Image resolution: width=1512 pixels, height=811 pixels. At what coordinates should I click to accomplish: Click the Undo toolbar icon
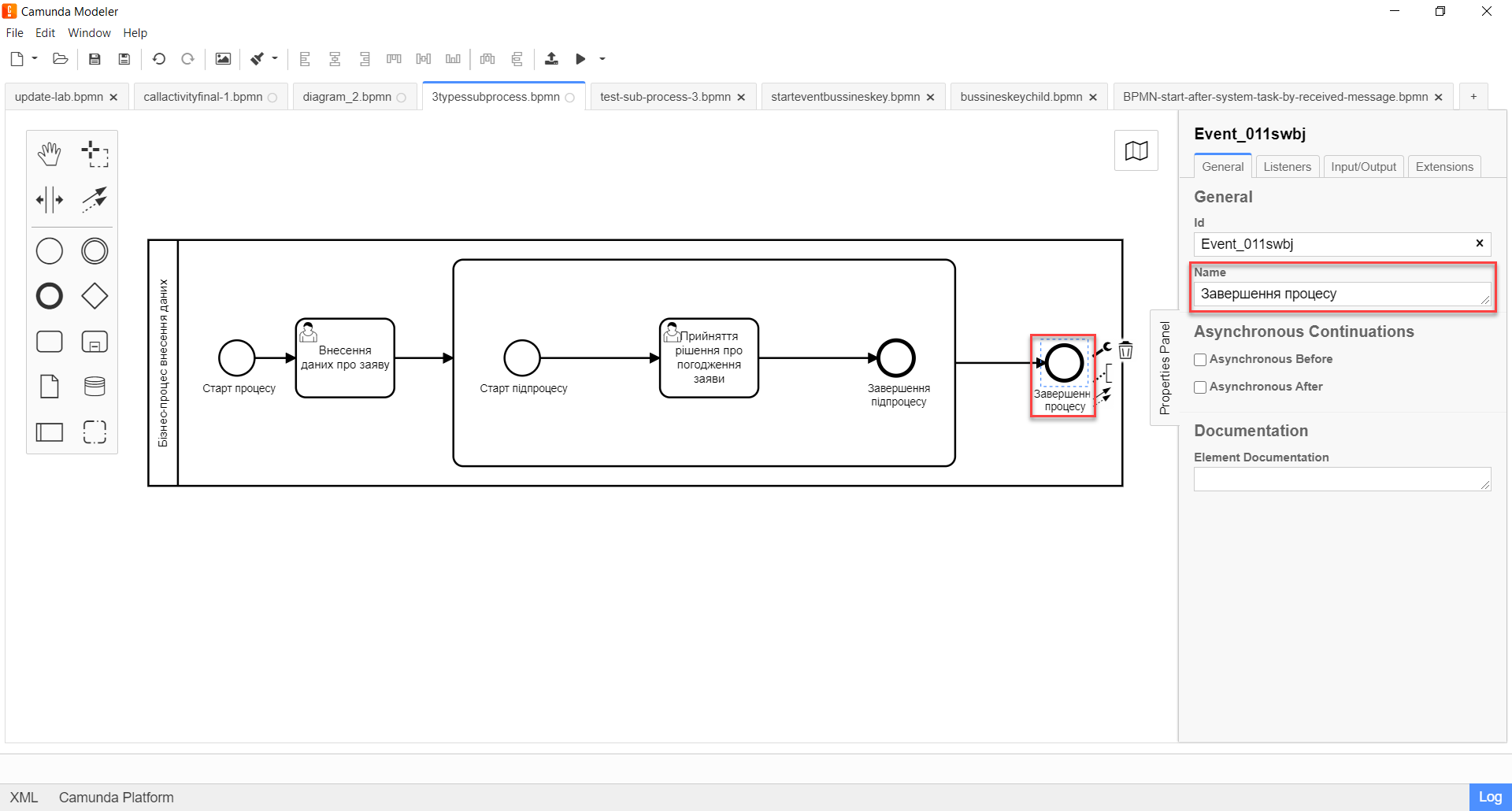(159, 59)
